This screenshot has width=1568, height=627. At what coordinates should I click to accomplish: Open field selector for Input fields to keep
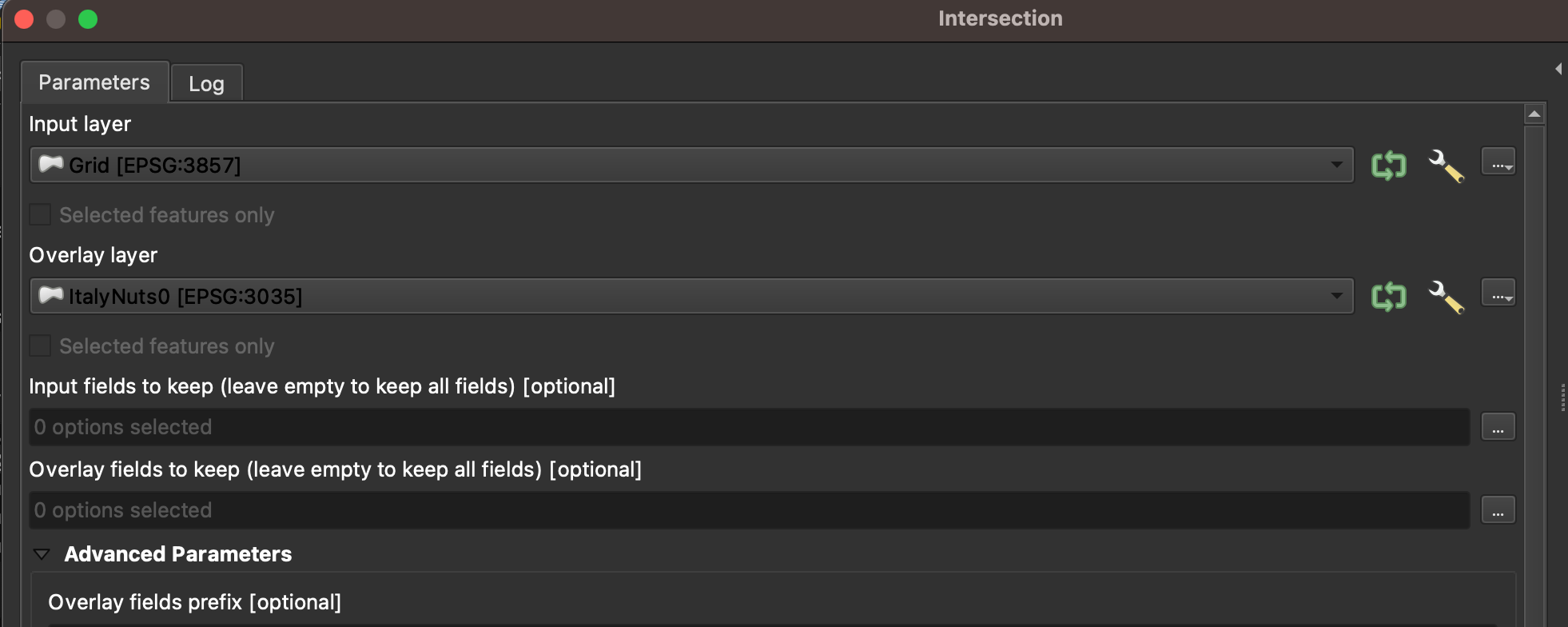[1498, 427]
